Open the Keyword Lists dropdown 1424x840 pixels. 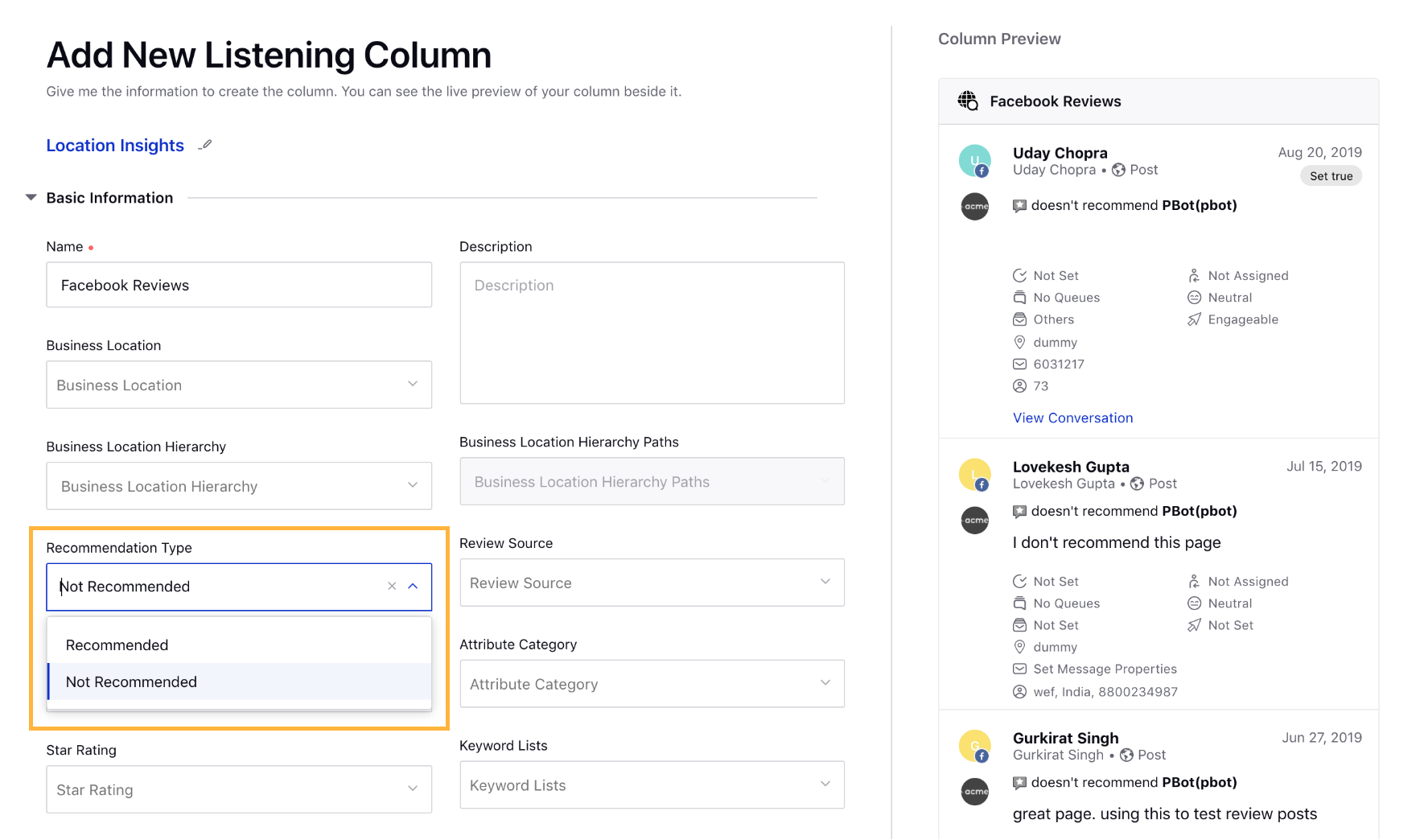pos(652,785)
